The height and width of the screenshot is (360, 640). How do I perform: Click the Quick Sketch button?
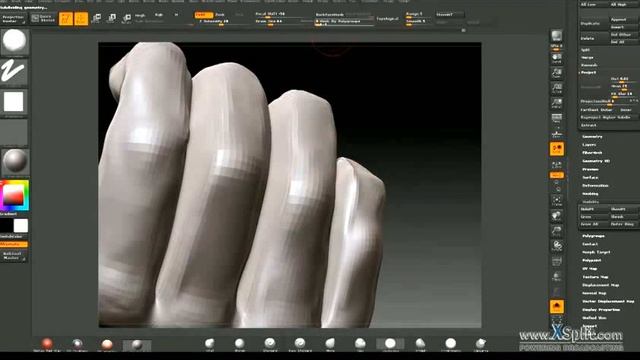coord(43,18)
